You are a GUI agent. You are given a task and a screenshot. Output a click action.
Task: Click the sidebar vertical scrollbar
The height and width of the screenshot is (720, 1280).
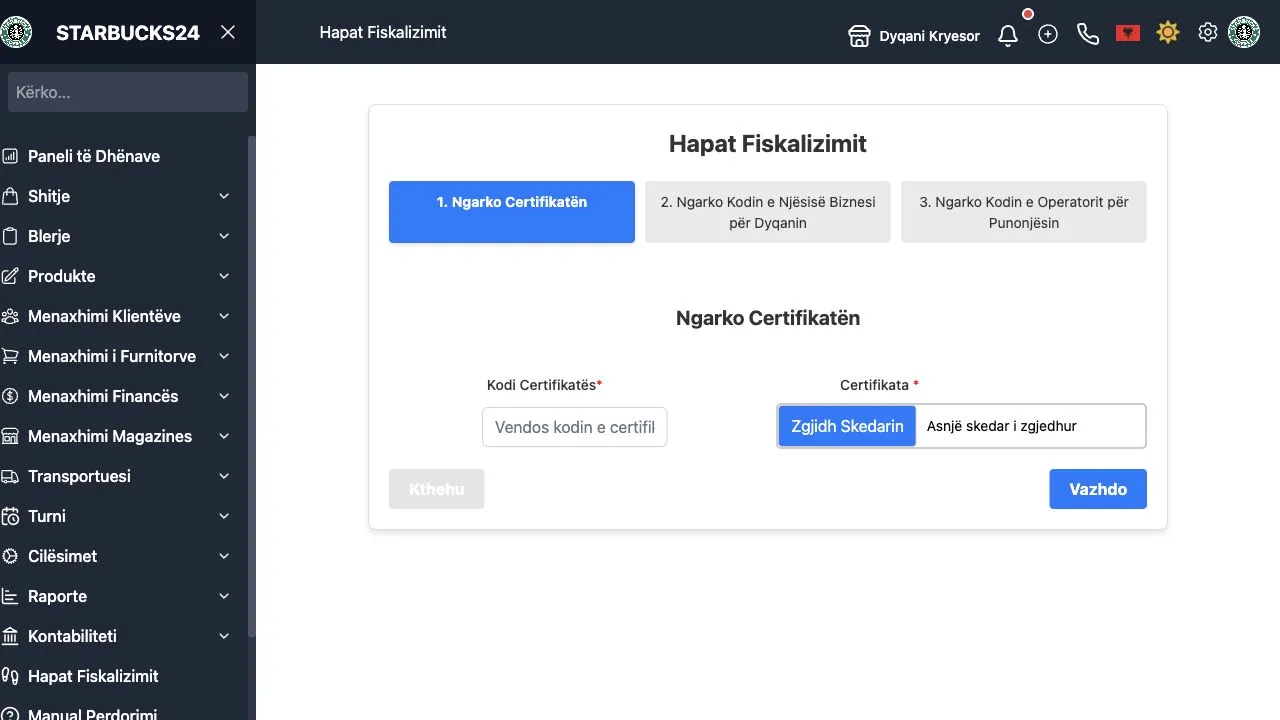point(252,386)
